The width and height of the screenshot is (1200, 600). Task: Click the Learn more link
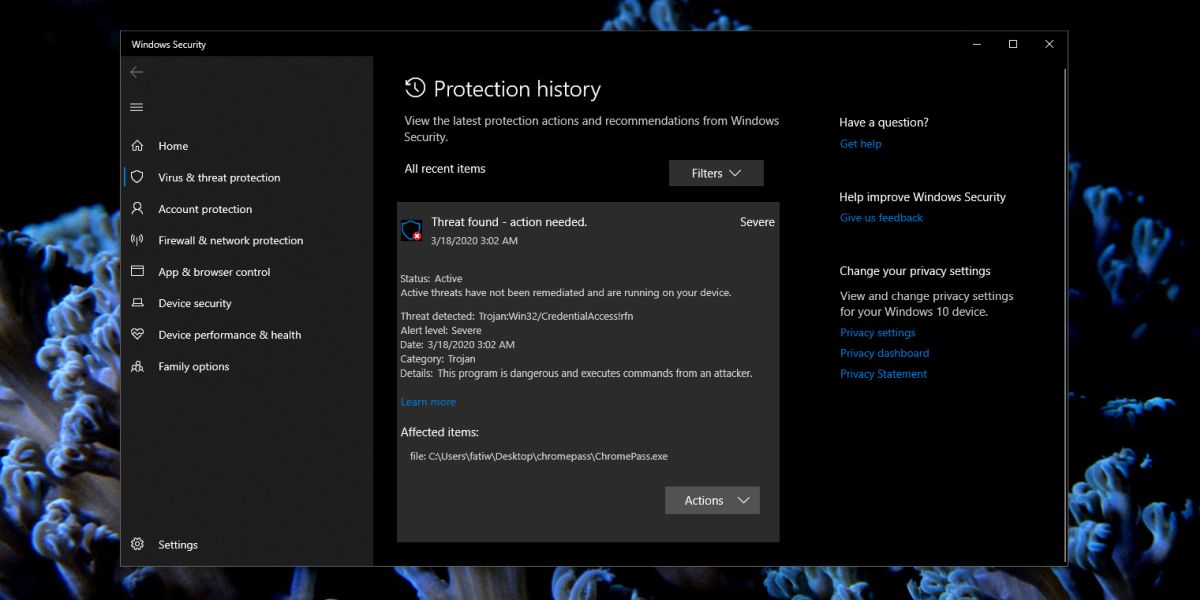pos(428,402)
